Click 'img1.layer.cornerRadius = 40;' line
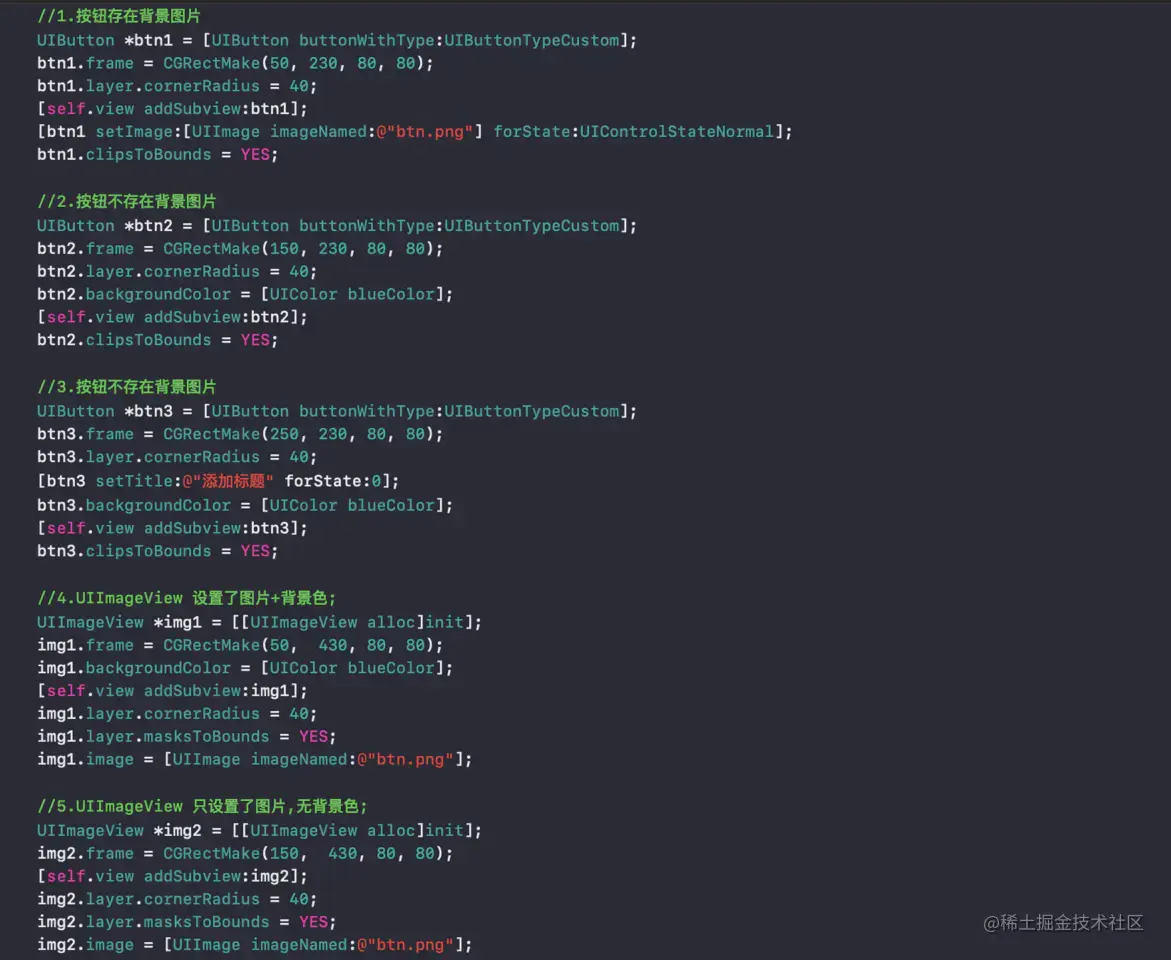The width and height of the screenshot is (1171, 960). coord(177,713)
